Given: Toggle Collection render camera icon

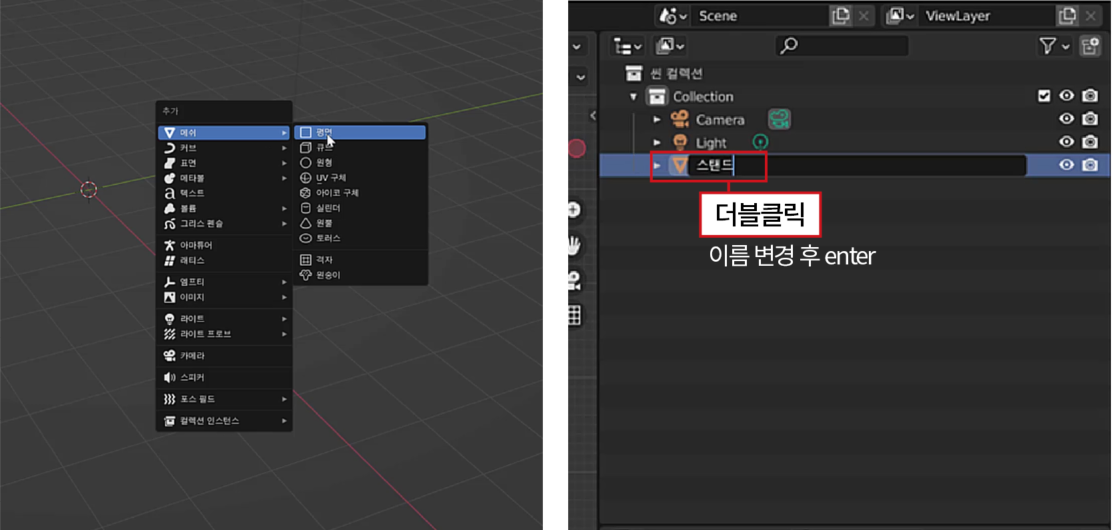Looking at the screenshot, I should click(x=1089, y=96).
